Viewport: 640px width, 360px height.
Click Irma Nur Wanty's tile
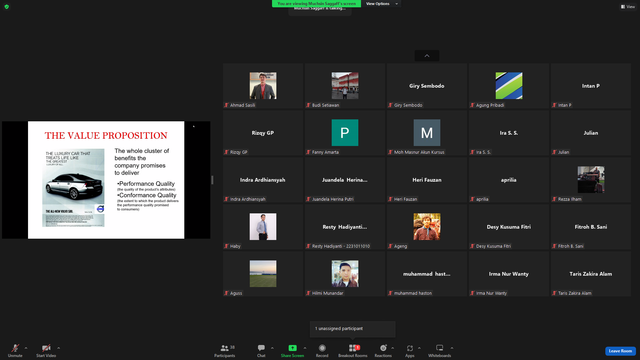[x=509, y=273]
